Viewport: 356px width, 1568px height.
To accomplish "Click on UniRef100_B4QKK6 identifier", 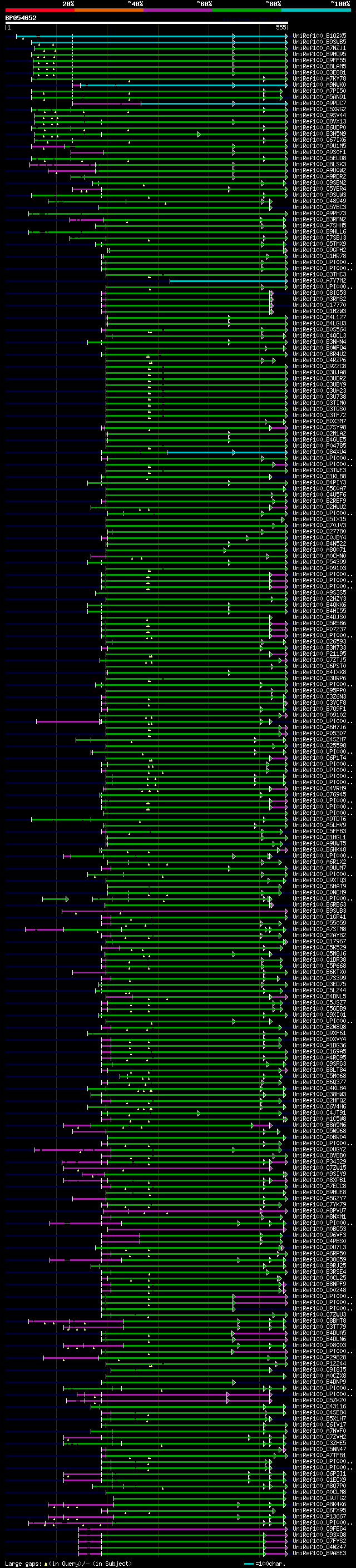I will pyautogui.click(x=319, y=605).
